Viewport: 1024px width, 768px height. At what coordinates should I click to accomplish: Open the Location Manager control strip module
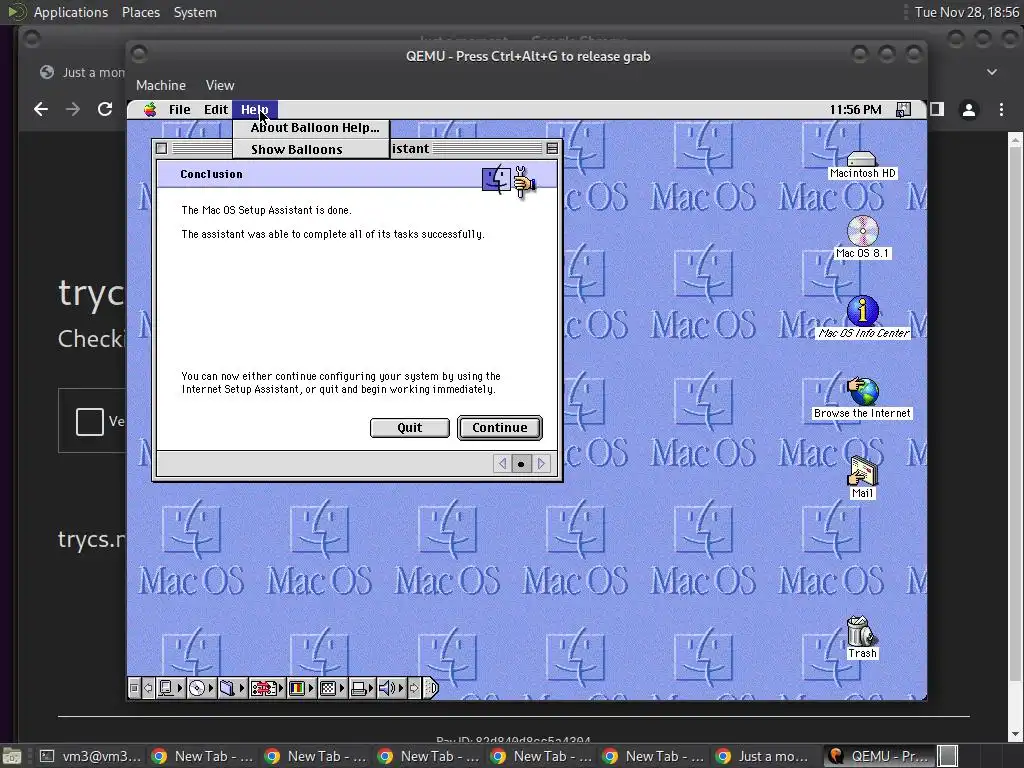coord(267,688)
